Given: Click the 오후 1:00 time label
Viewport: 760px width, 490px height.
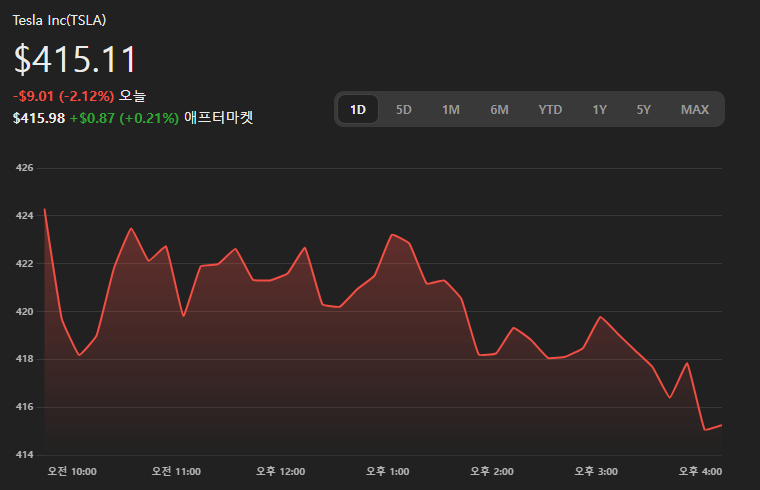Looking at the screenshot, I should [x=387, y=471].
